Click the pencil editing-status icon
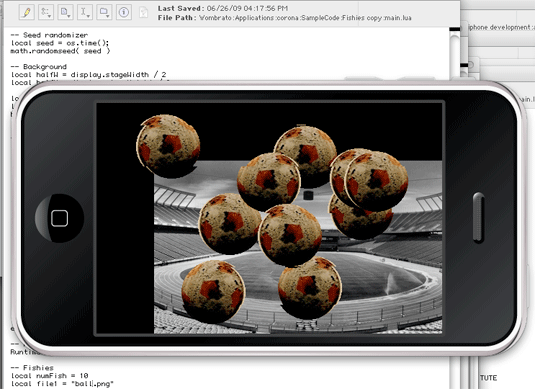Viewport: 535px width, 389px height. (x=26, y=12)
